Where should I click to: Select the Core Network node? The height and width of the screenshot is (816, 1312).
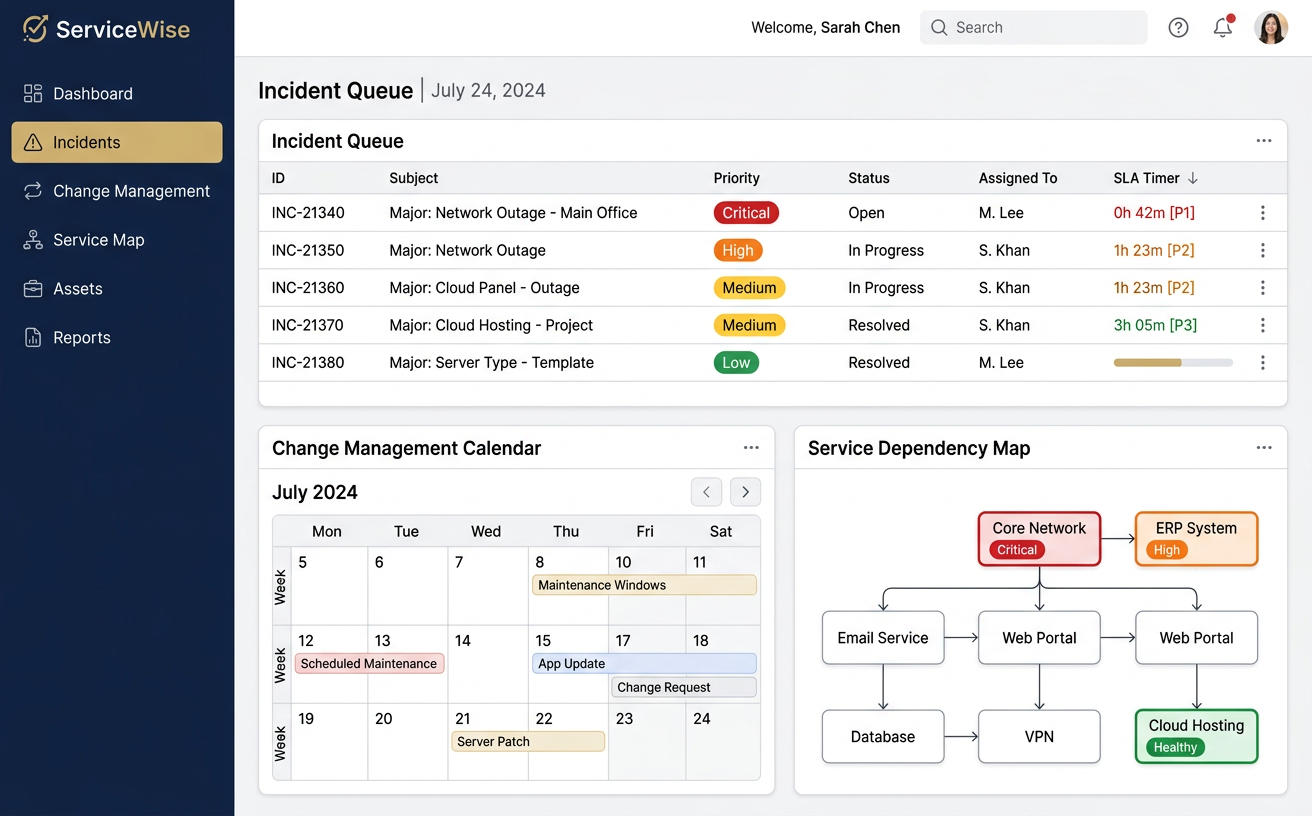point(1039,539)
